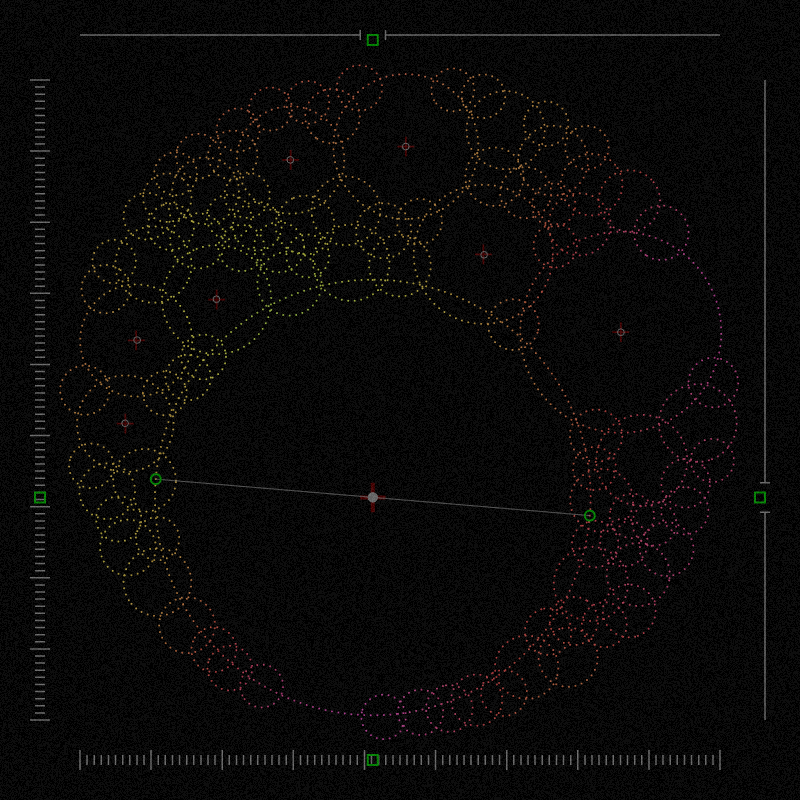
Task: Select the rightmost small red crosshair marker
Action: tap(621, 332)
